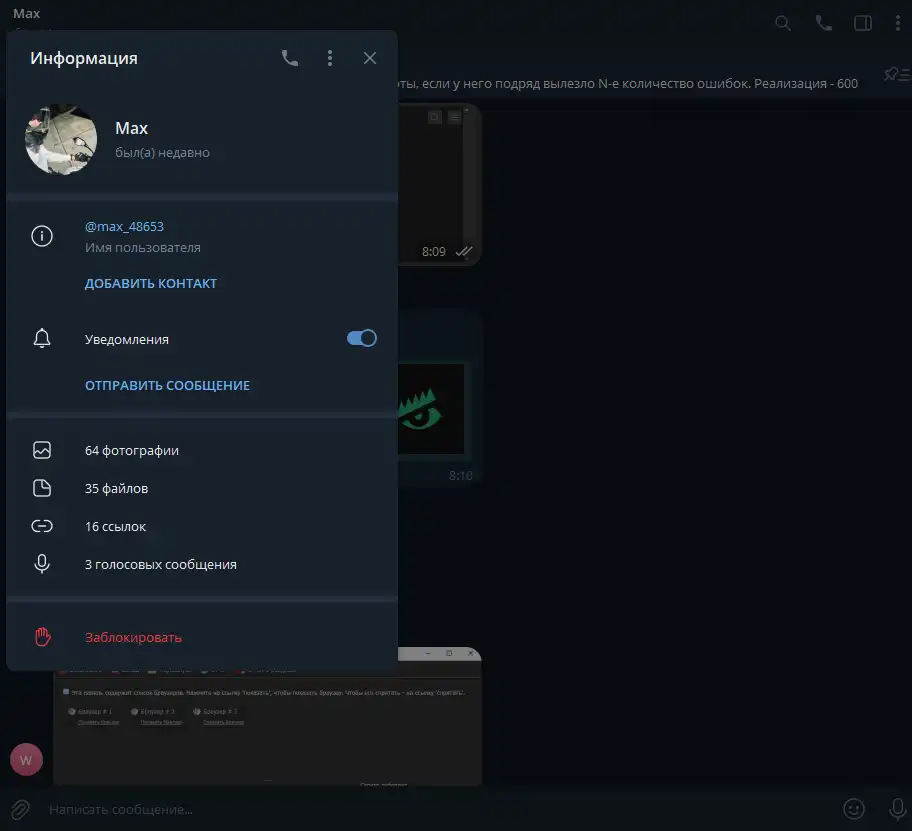Start a call from the info panel header

coord(290,58)
